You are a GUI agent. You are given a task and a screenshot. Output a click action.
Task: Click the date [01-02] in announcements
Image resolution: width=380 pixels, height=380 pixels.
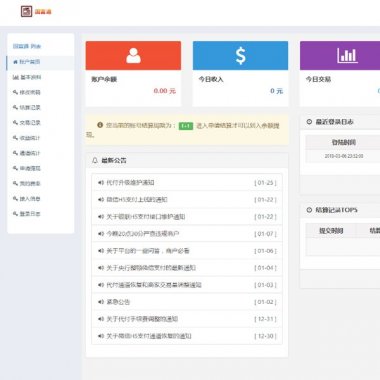[265, 302]
